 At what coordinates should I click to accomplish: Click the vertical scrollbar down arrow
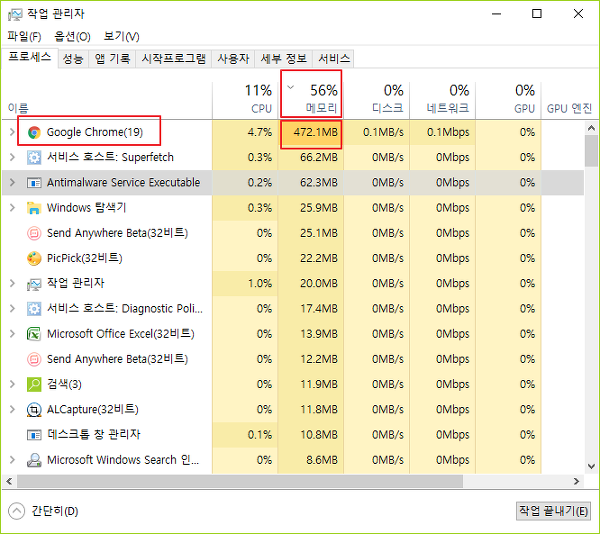point(591,466)
